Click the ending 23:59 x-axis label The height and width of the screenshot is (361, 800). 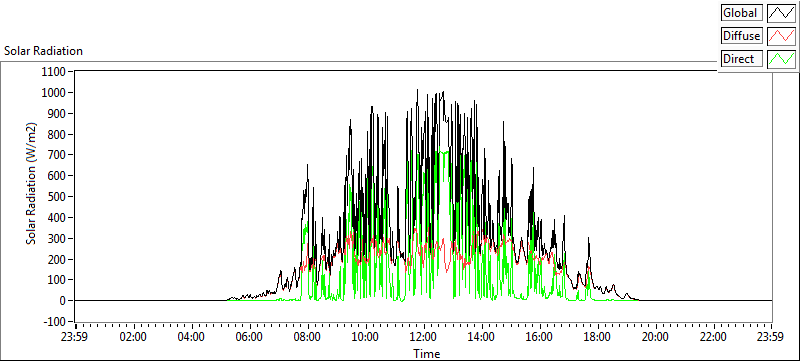click(x=771, y=337)
